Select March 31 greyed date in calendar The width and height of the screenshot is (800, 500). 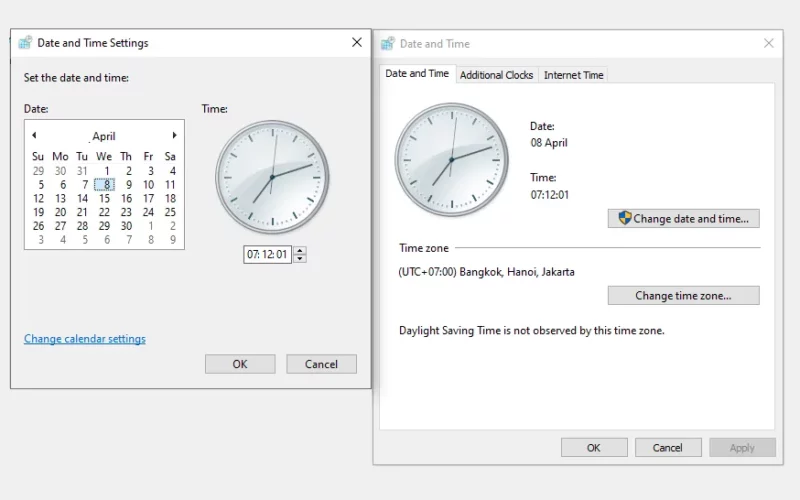pos(83,171)
